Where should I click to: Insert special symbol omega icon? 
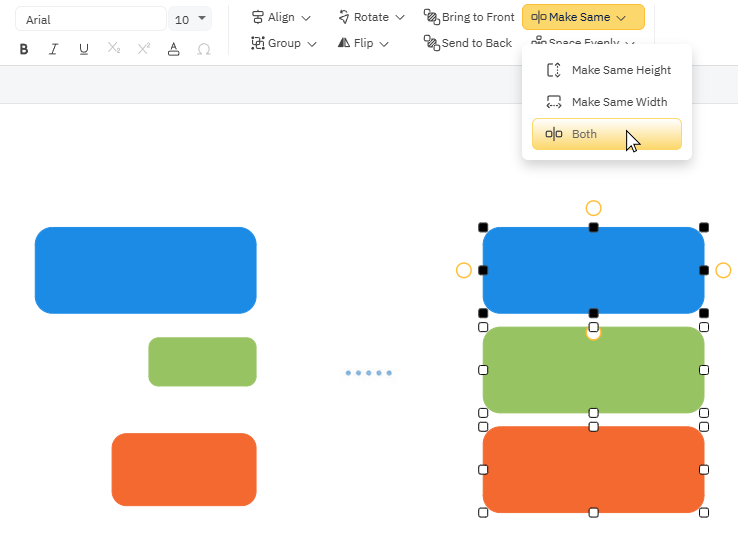click(x=204, y=49)
